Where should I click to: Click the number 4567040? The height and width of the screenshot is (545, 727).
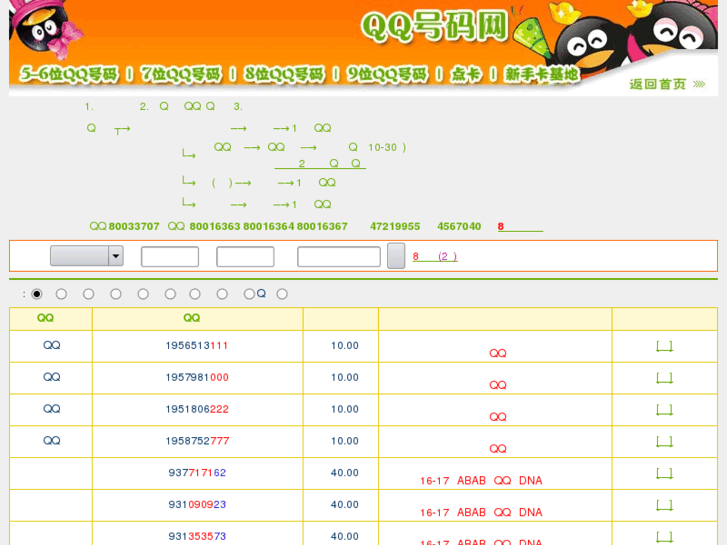[459, 226]
